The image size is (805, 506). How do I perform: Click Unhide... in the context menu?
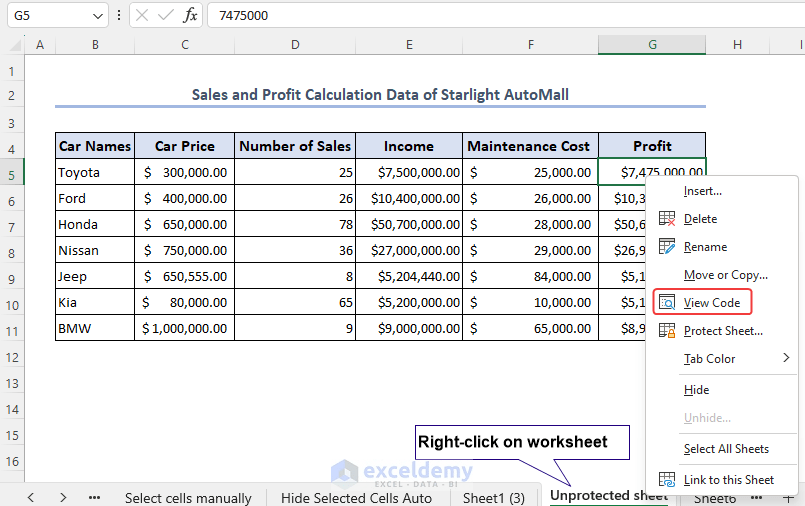point(707,418)
